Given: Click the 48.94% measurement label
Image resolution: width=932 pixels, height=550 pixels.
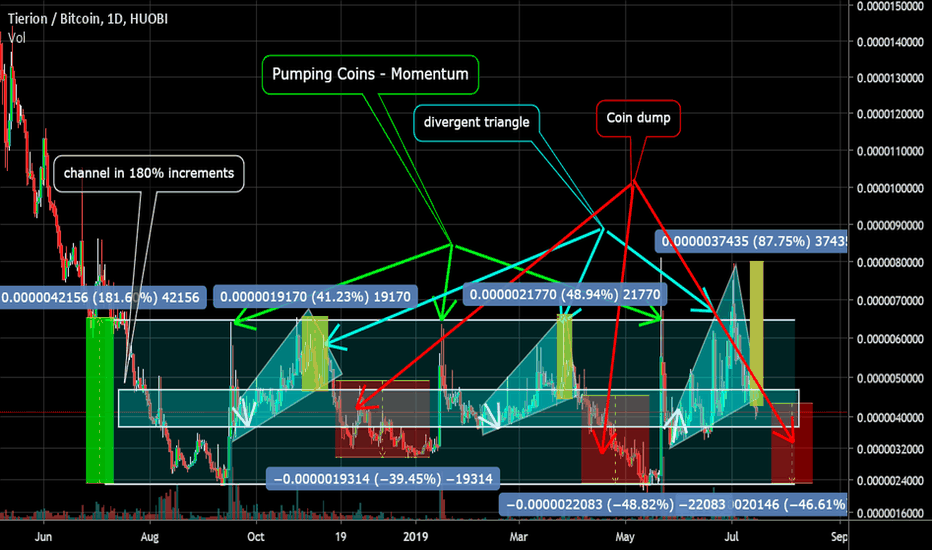Looking at the screenshot, I should click(x=565, y=294).
